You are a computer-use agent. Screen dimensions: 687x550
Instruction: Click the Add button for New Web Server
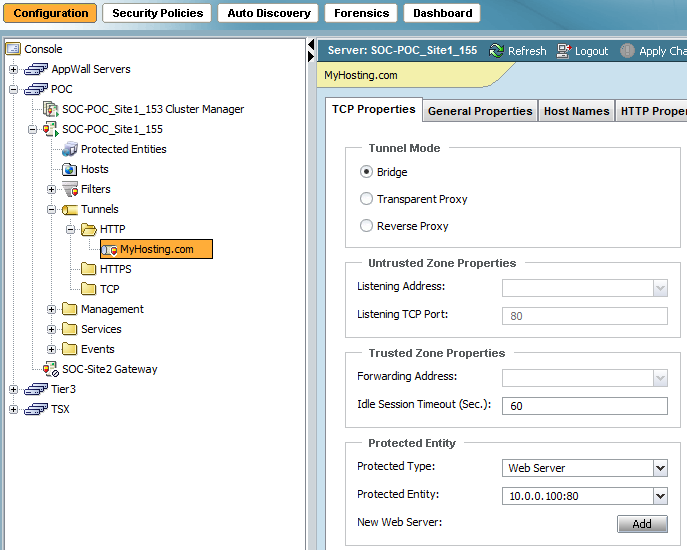point(641,524)
